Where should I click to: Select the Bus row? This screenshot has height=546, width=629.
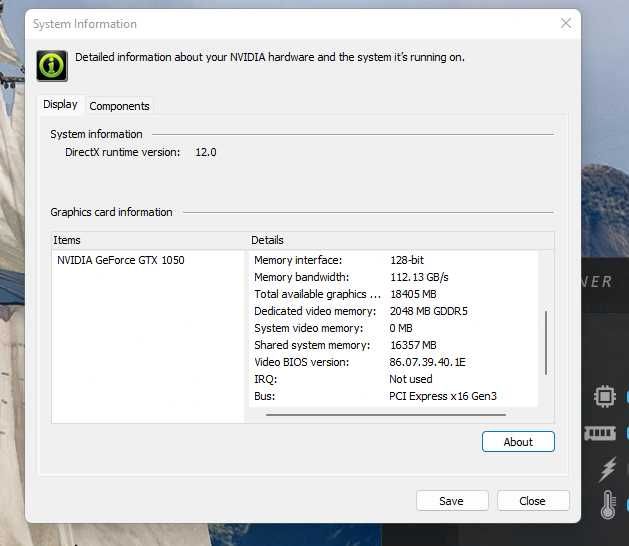click(x=394, y=396)
